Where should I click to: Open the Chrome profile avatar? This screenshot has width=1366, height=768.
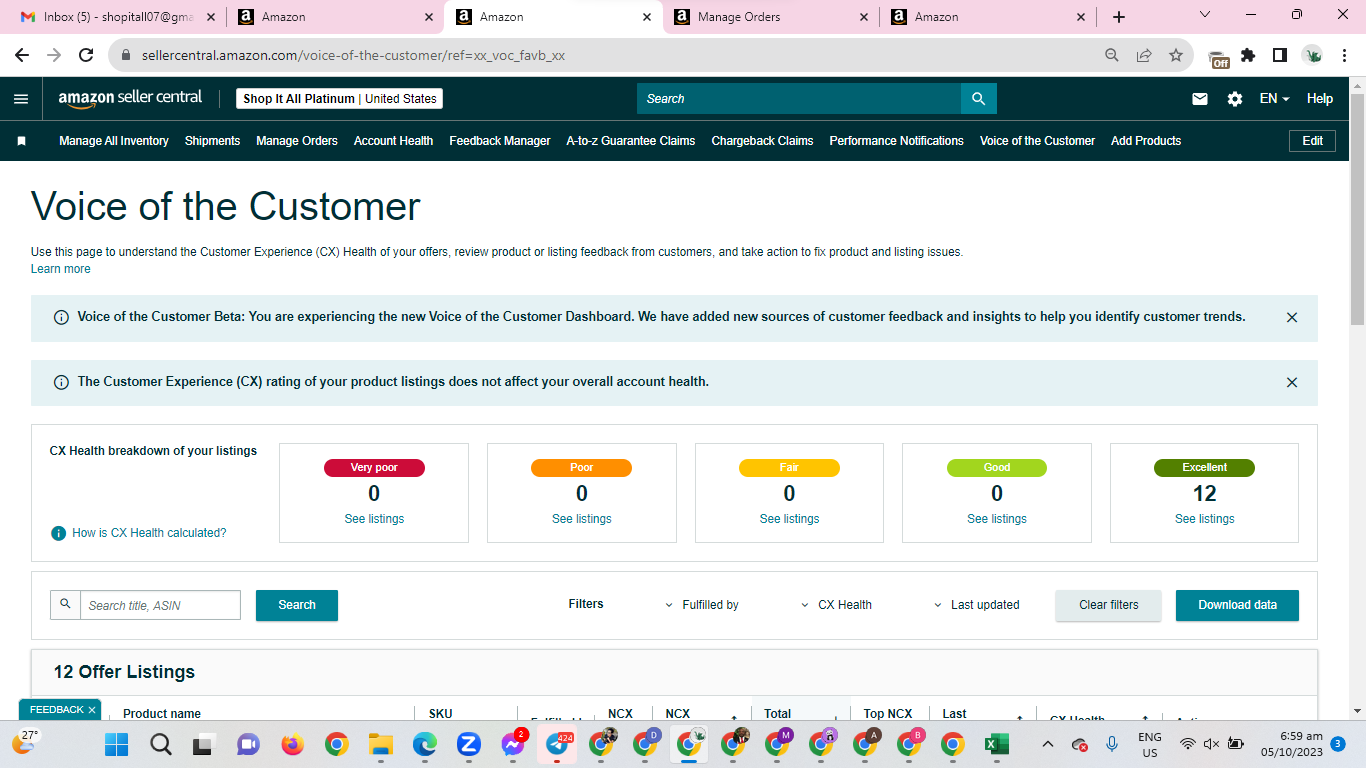click(1312, 56)
